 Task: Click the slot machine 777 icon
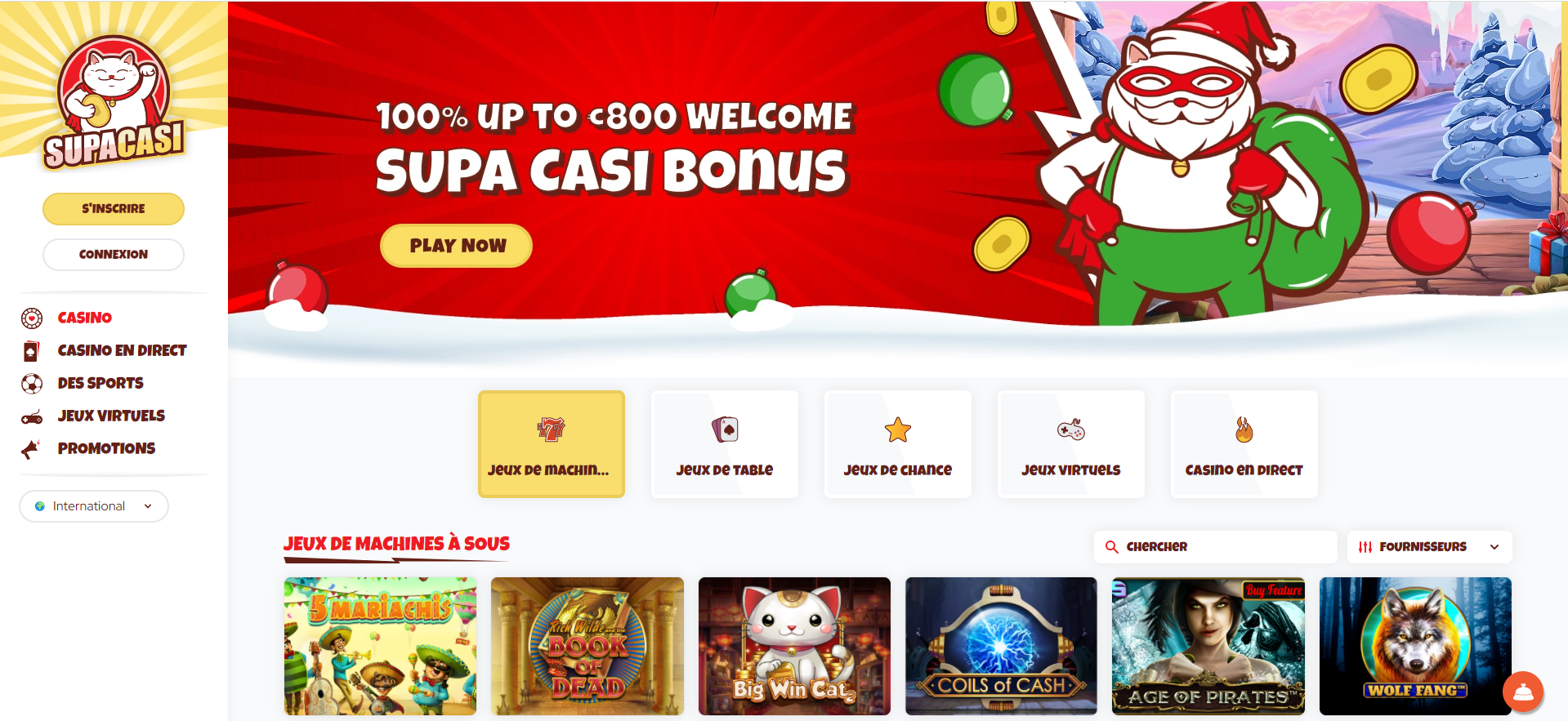(552, 429)
